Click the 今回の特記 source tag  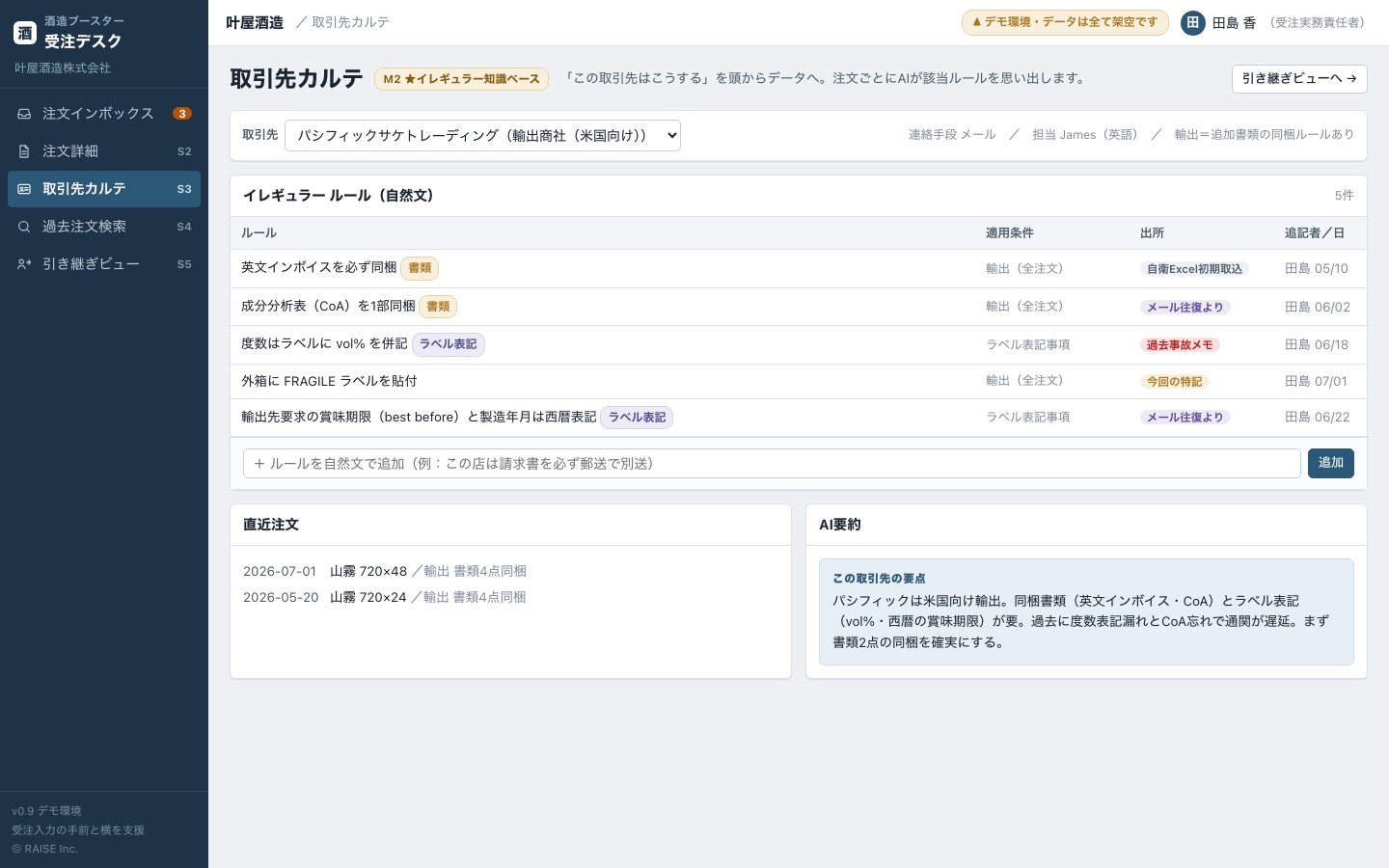pos(1174,382)
